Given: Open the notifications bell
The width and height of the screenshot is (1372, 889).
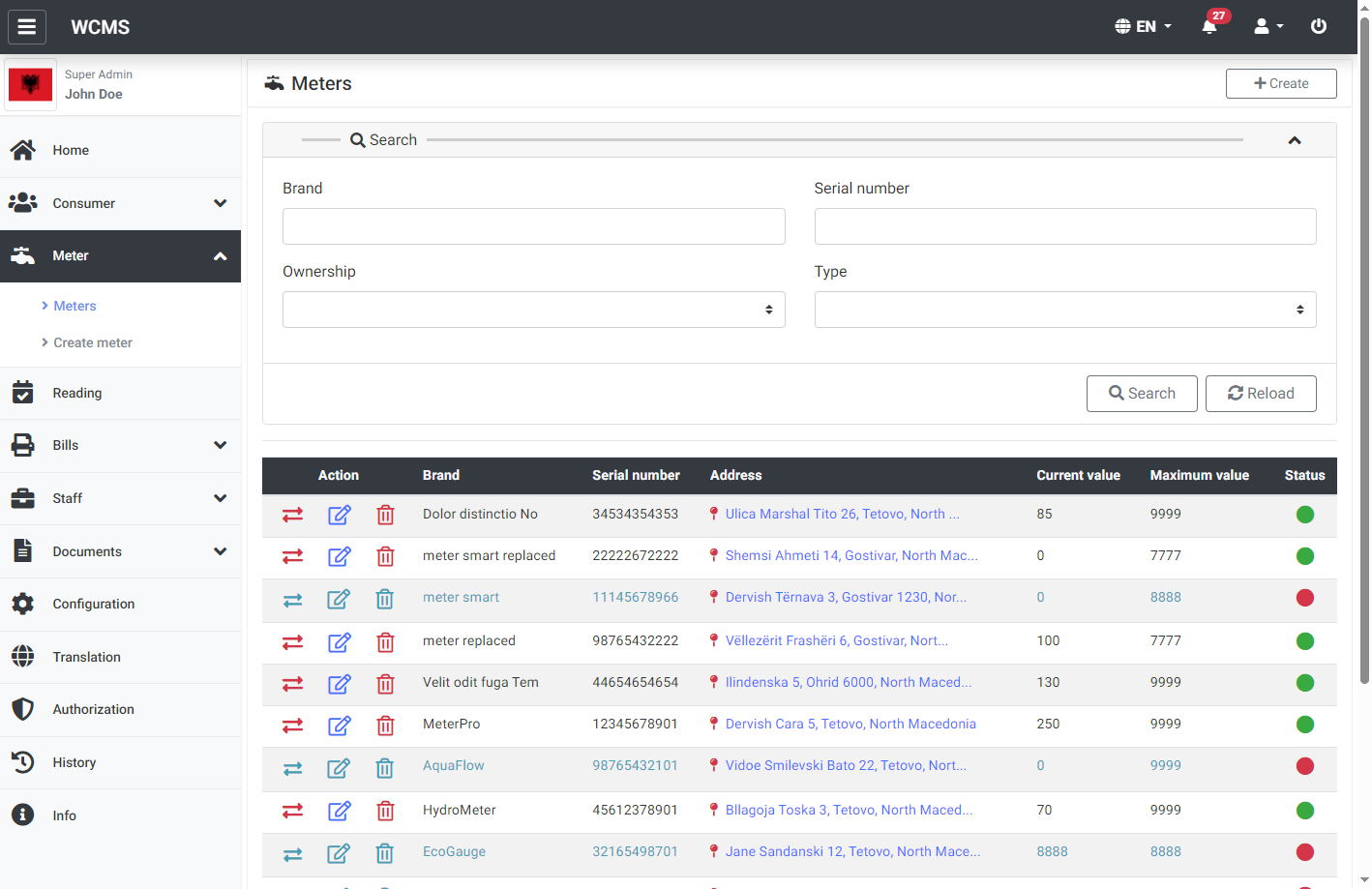Looking at the screenshot, I should coord(1209,26).
